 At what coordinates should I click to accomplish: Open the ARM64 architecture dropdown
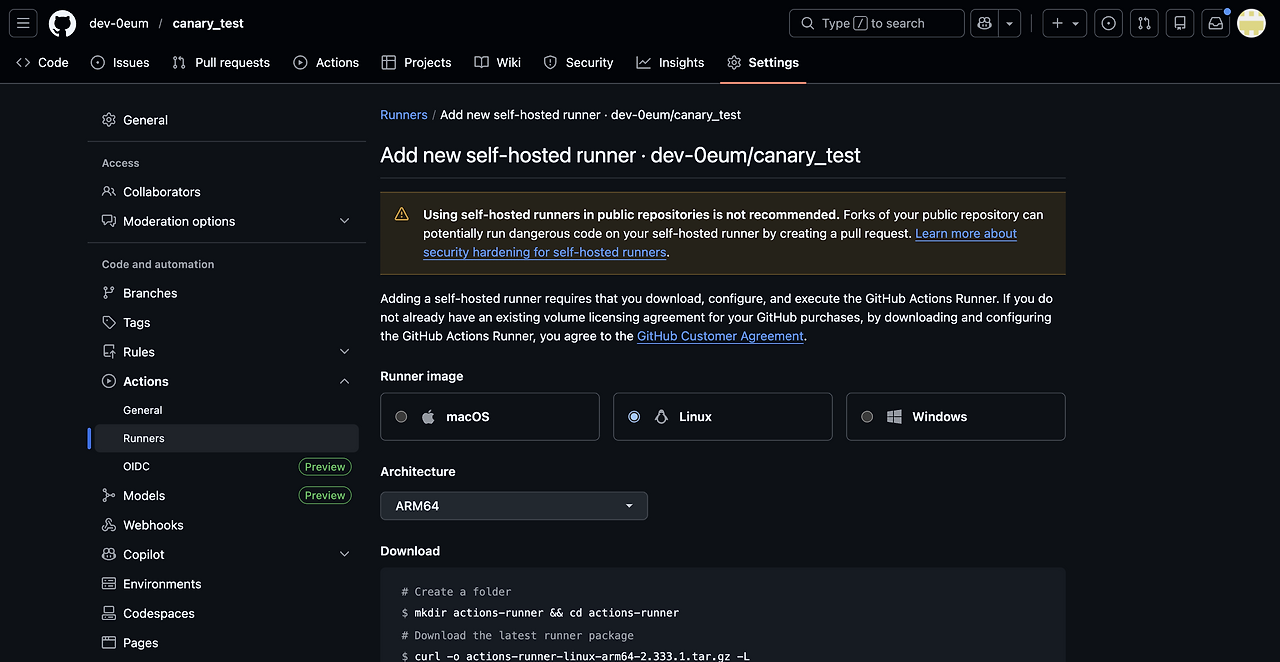coord(514,506)
